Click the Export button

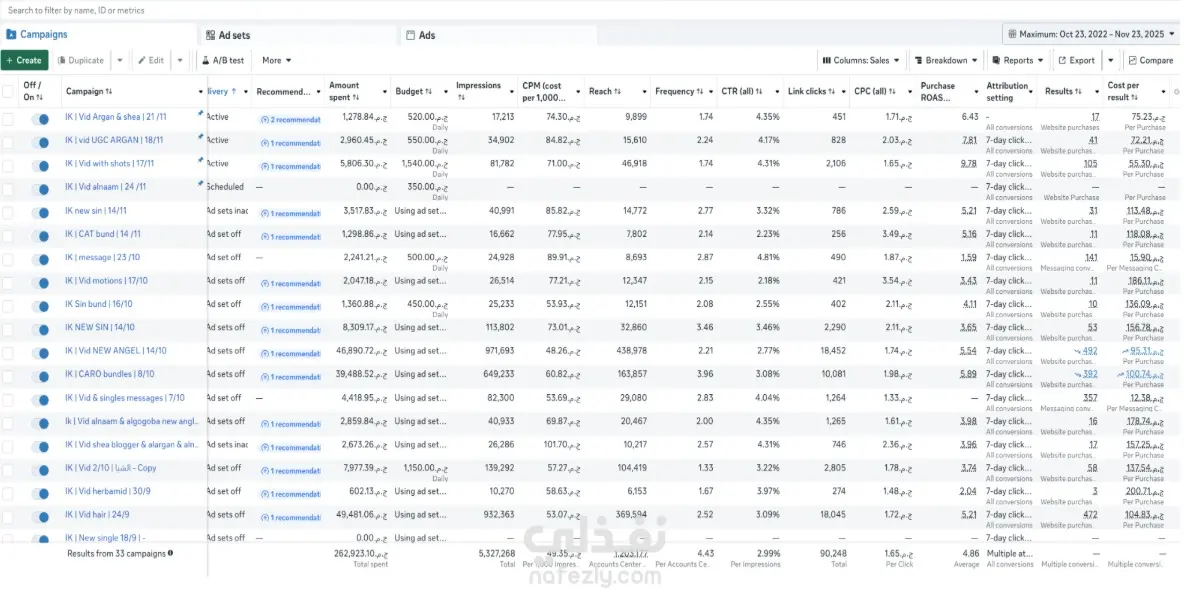coord(1077,61)
